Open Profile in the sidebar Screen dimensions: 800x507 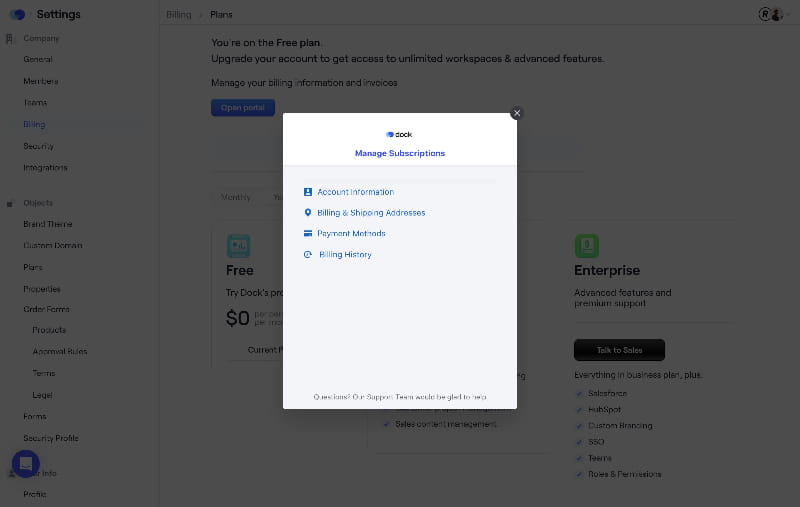tap(35, 494)
